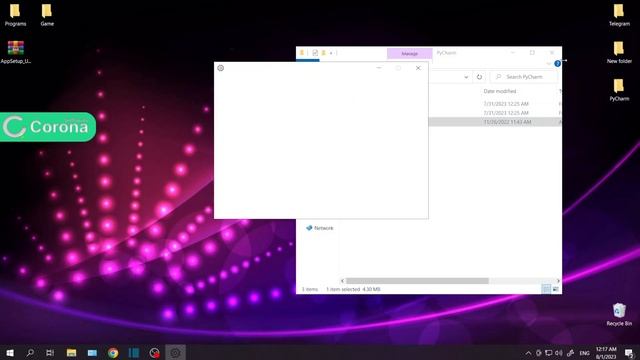The image size is (640, 360).
Task: Select the New folder desktop icon
Action: coord(619,52)
